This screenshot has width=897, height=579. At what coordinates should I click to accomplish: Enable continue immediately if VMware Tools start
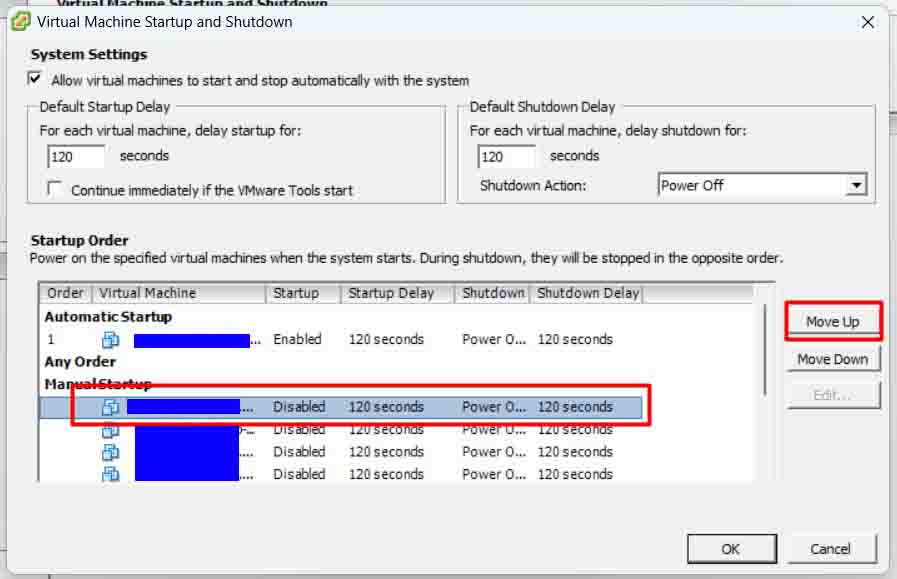tap(55, 189)
